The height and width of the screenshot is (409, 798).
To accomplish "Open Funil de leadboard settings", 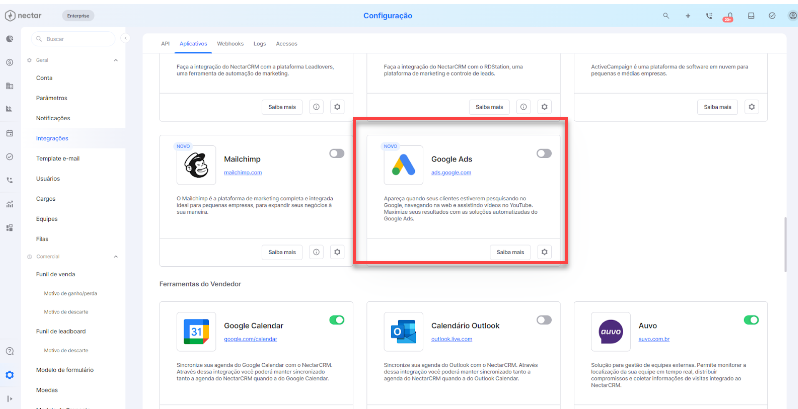I will pos(61,331).
